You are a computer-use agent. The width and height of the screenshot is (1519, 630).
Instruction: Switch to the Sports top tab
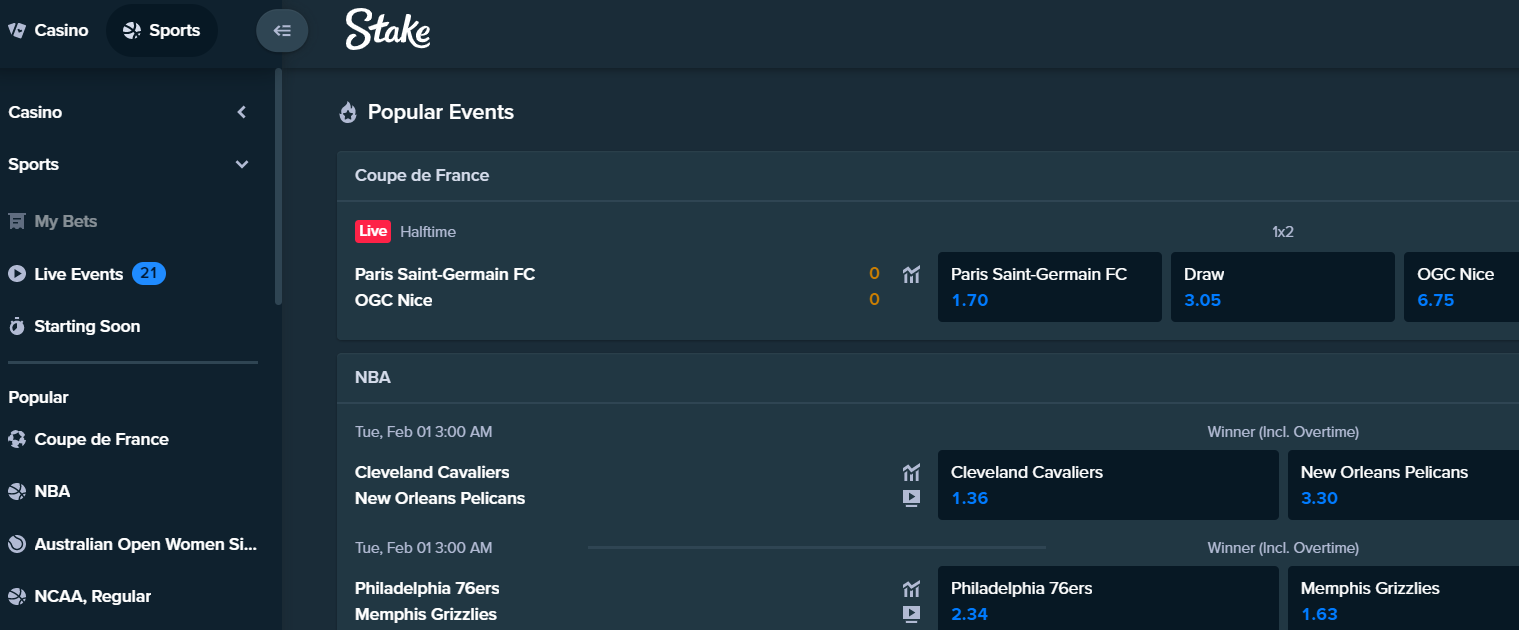(x=161, y=30)
